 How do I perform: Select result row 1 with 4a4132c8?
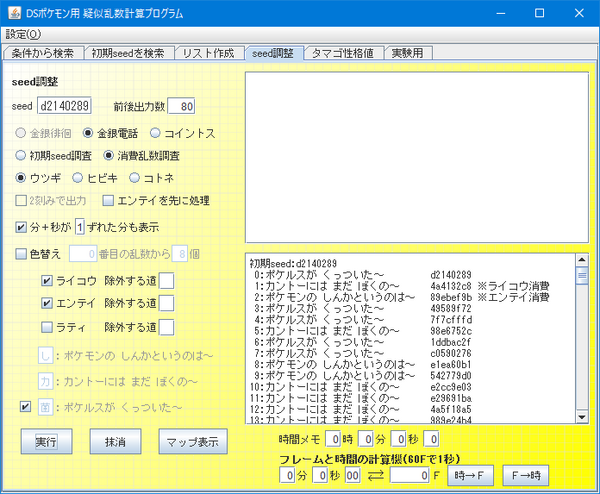pos(400,286)
